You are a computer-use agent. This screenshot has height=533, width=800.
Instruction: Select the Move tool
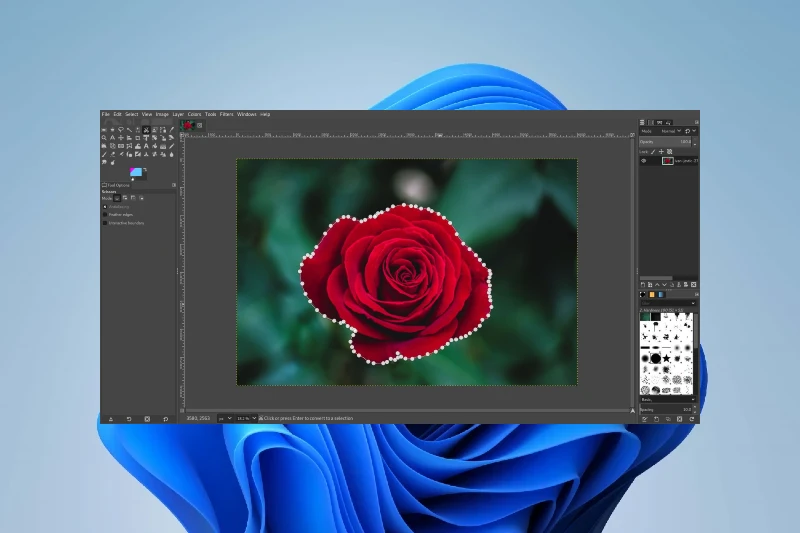click(121, 138)
